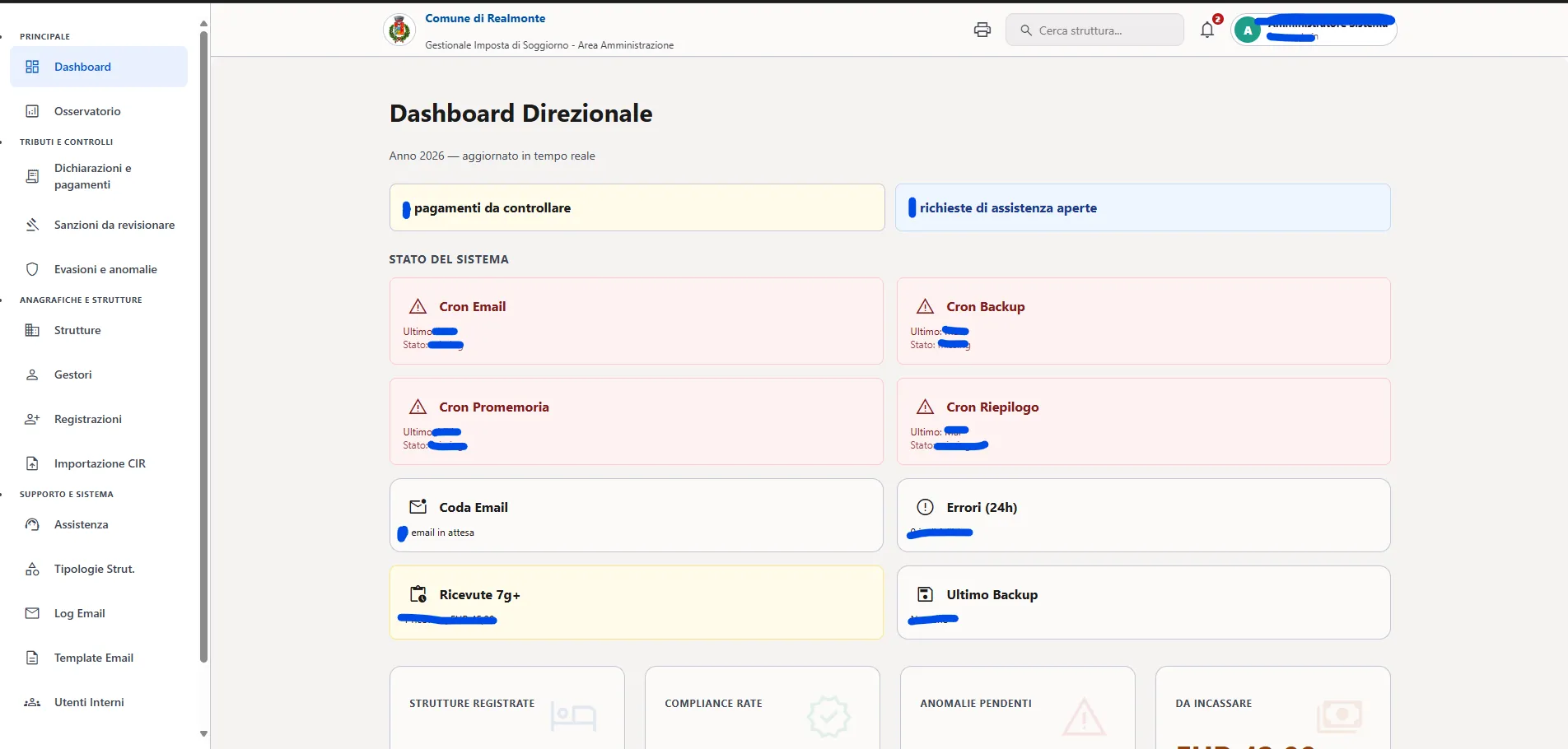Open richieste di assistenza aperte banner
This screenshot has height=749, width=1568.
[x=1143, y=207]
